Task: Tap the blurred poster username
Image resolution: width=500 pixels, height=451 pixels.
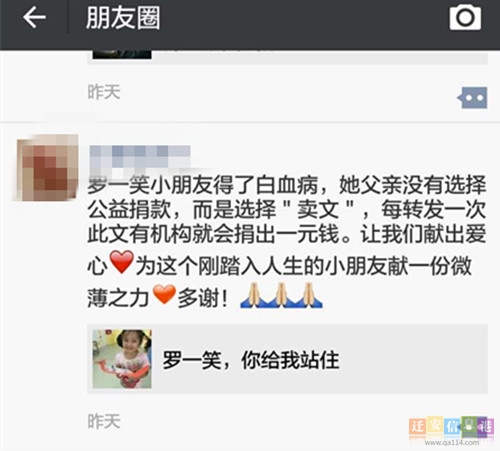Action: 140,156
